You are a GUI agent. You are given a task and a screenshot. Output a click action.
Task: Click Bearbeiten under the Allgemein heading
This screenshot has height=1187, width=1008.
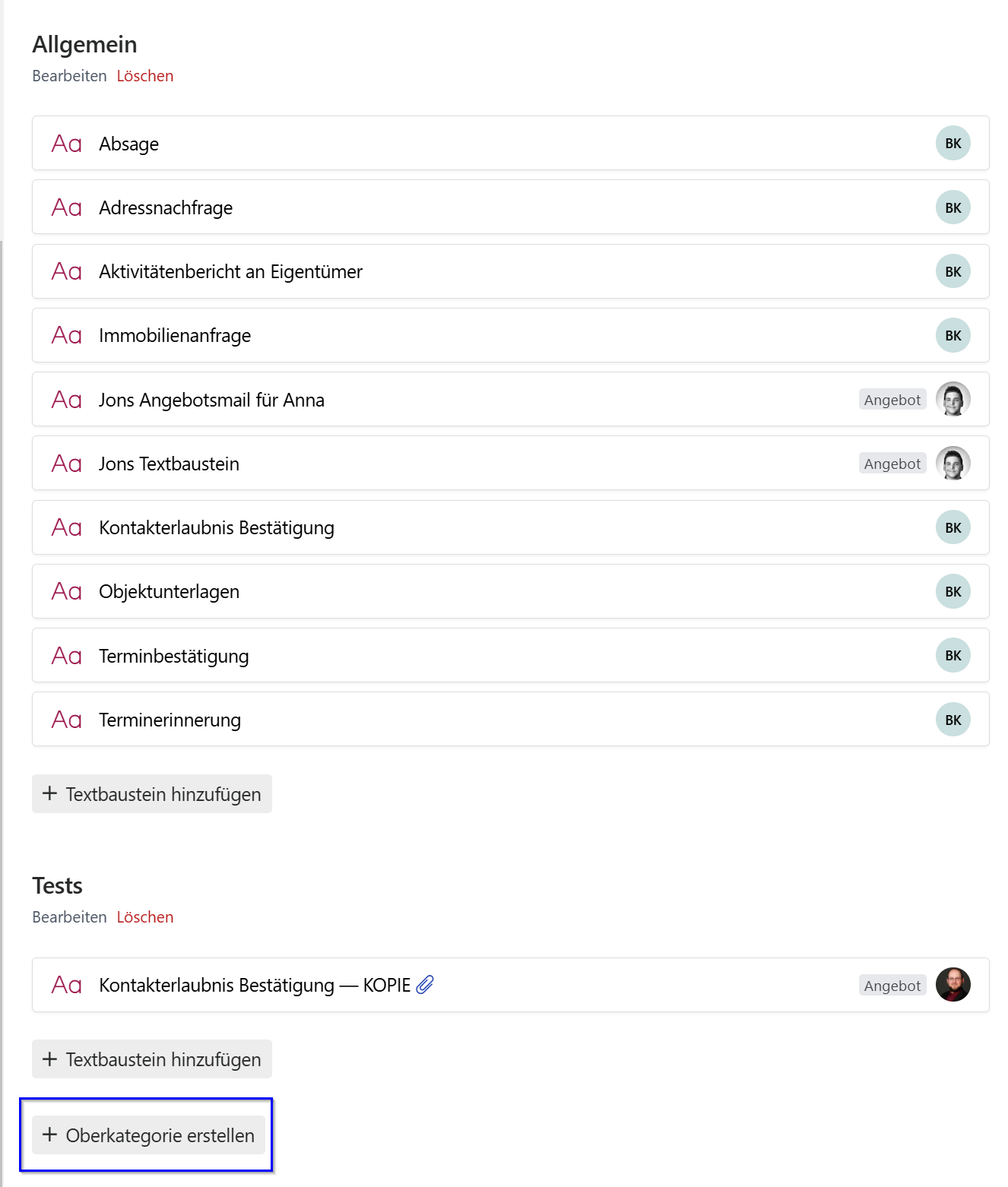coord(69,76)
